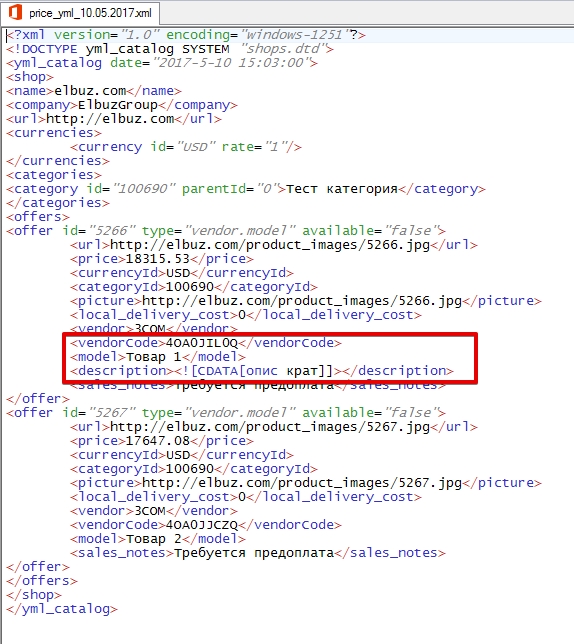Click the opening shop tag
The width and height of the screenshot is (574, 644).
[30, 77]
